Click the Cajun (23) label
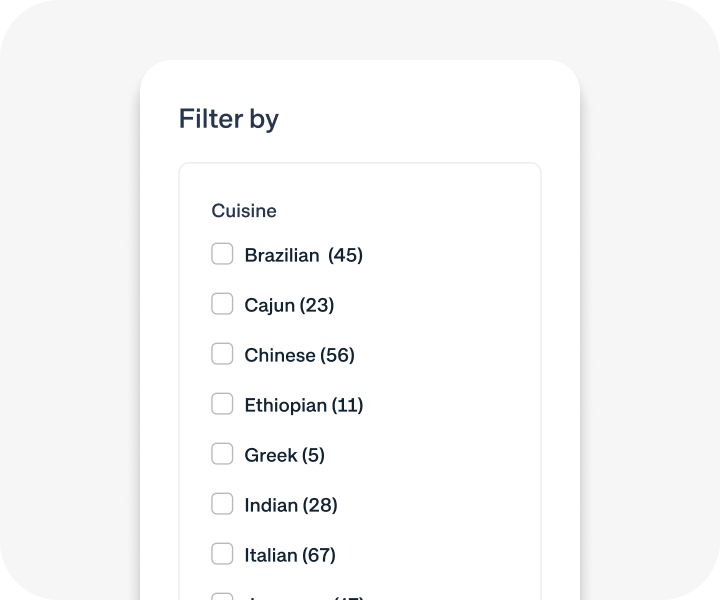720x600 pixels. coord(289,305)
